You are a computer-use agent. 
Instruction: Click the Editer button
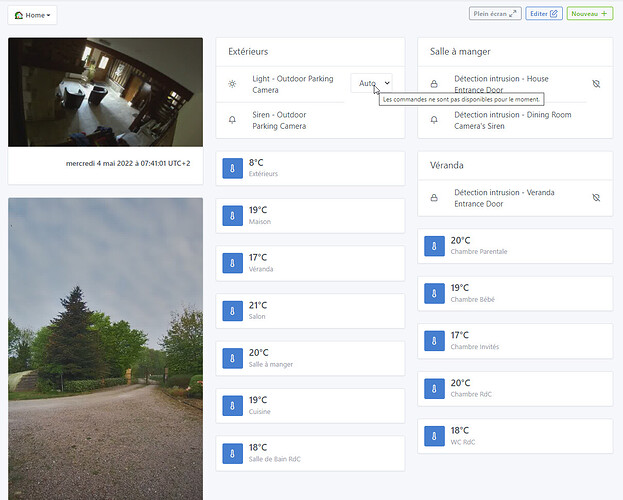(x=543, y=14)
